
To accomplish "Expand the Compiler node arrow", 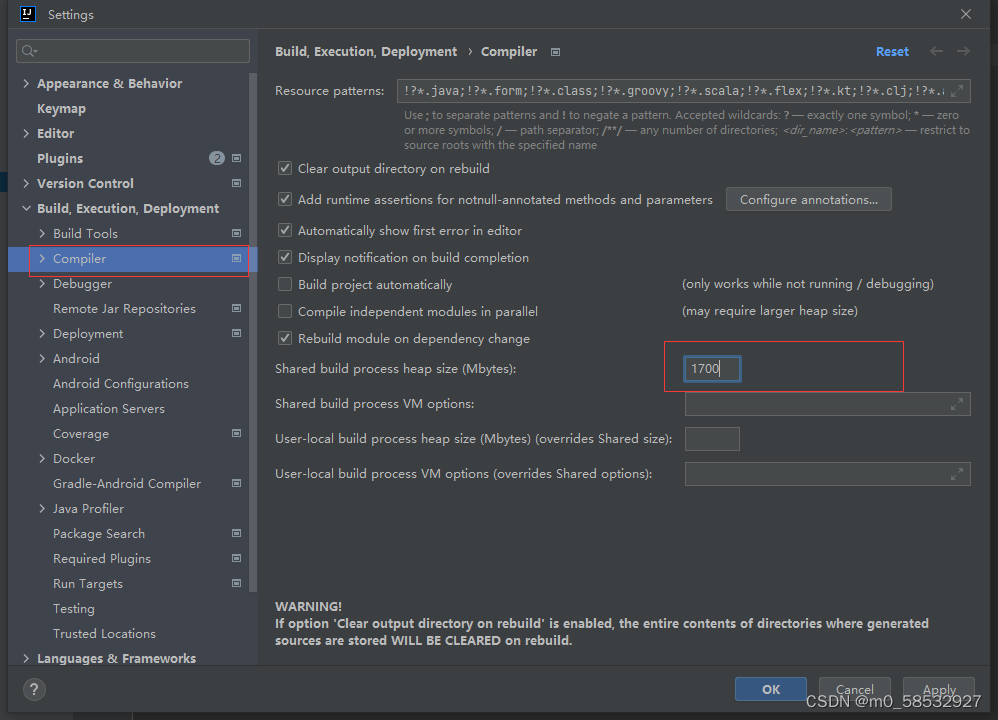I will tap(42, 258).
